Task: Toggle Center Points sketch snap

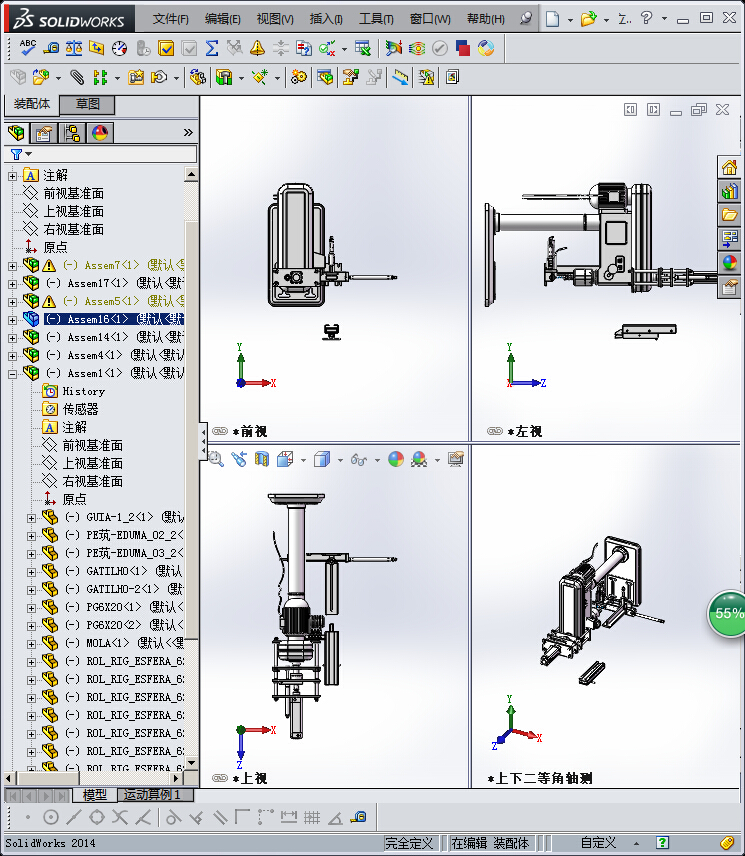Action: tap(51, 818)
